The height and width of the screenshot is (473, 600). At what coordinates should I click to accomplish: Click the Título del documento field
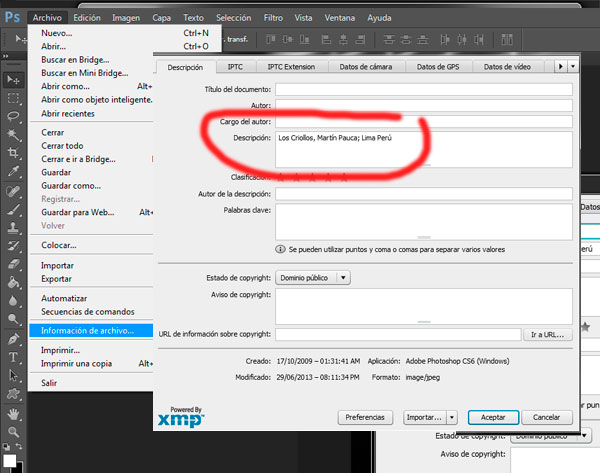pyautogui.click(x=424, y=90)
